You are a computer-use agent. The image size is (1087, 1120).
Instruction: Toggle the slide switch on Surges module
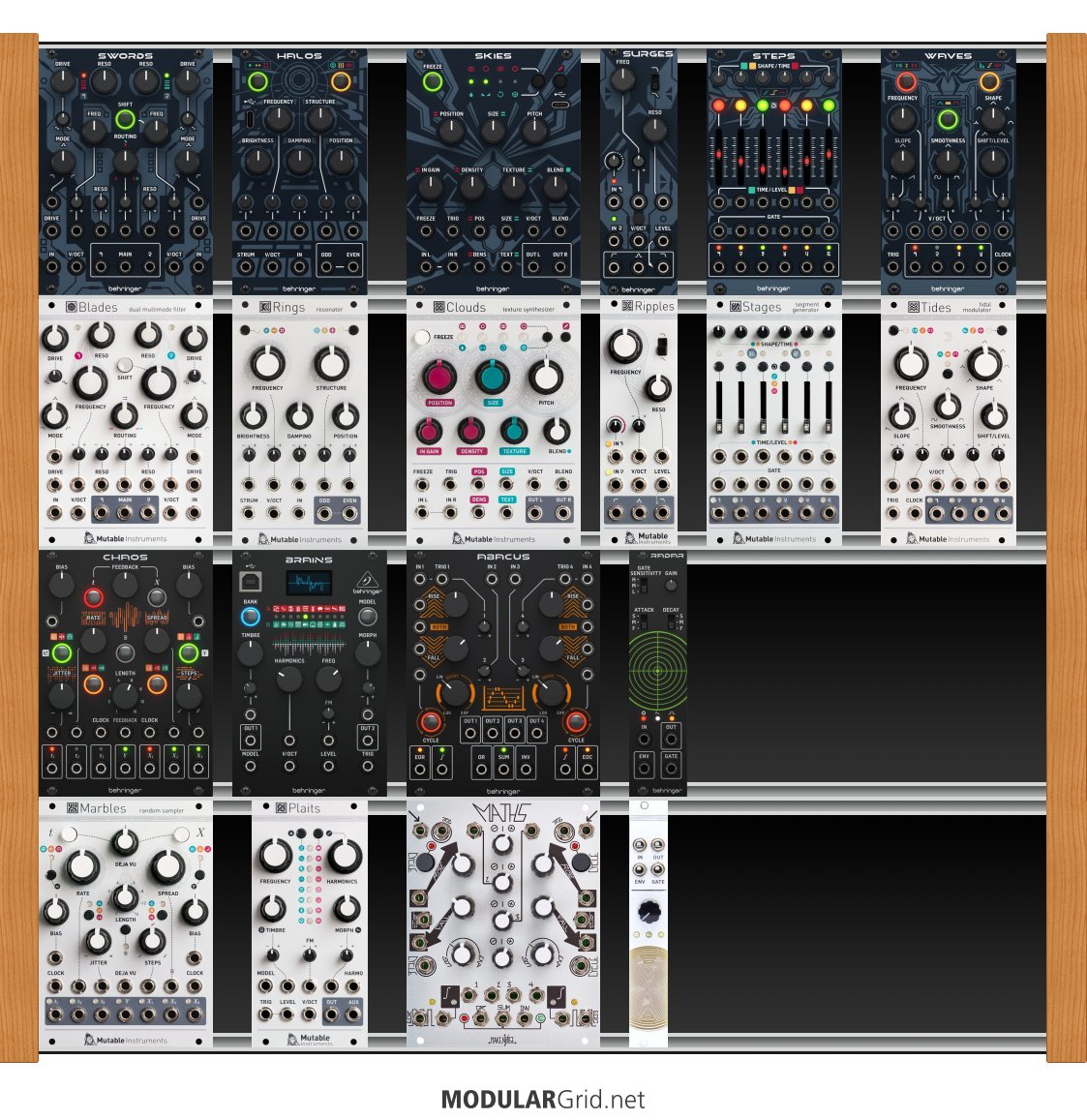click(x=655, y=83)
